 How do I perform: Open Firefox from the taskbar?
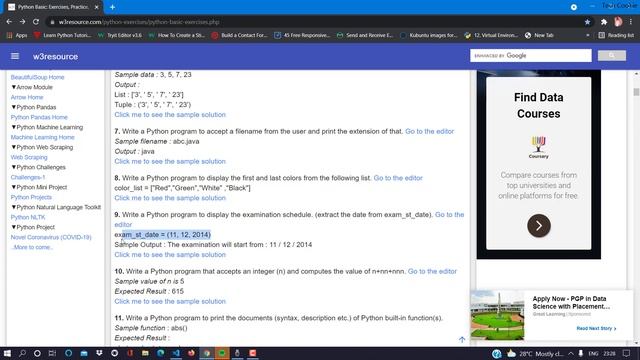[x=191, y=353]
